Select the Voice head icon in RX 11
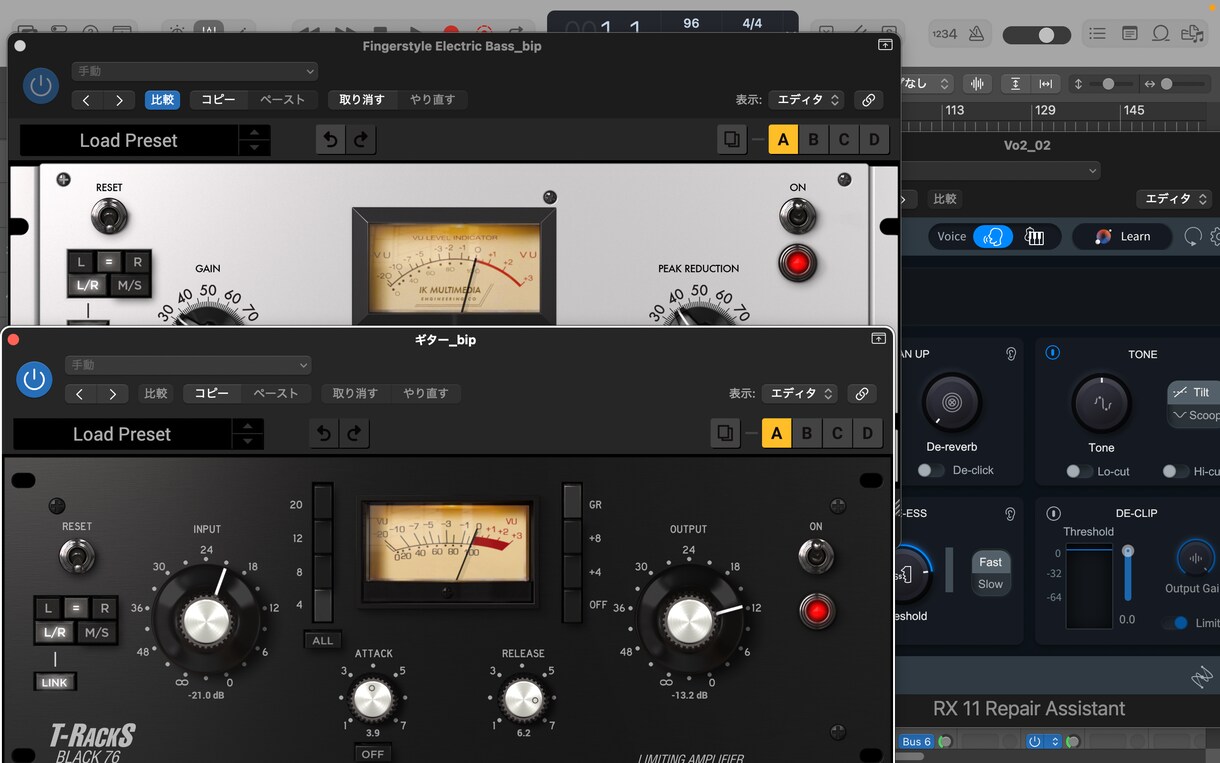Screen dimensions: 1220x763 pos(993,237)
